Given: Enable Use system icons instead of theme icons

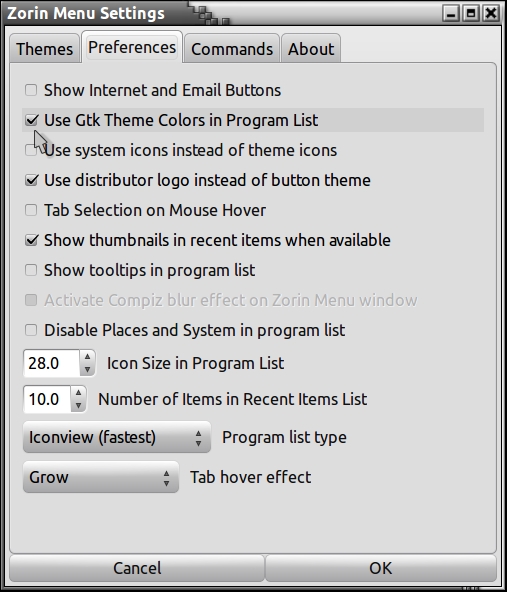Looking at the screenshot, I should point(31,150).
